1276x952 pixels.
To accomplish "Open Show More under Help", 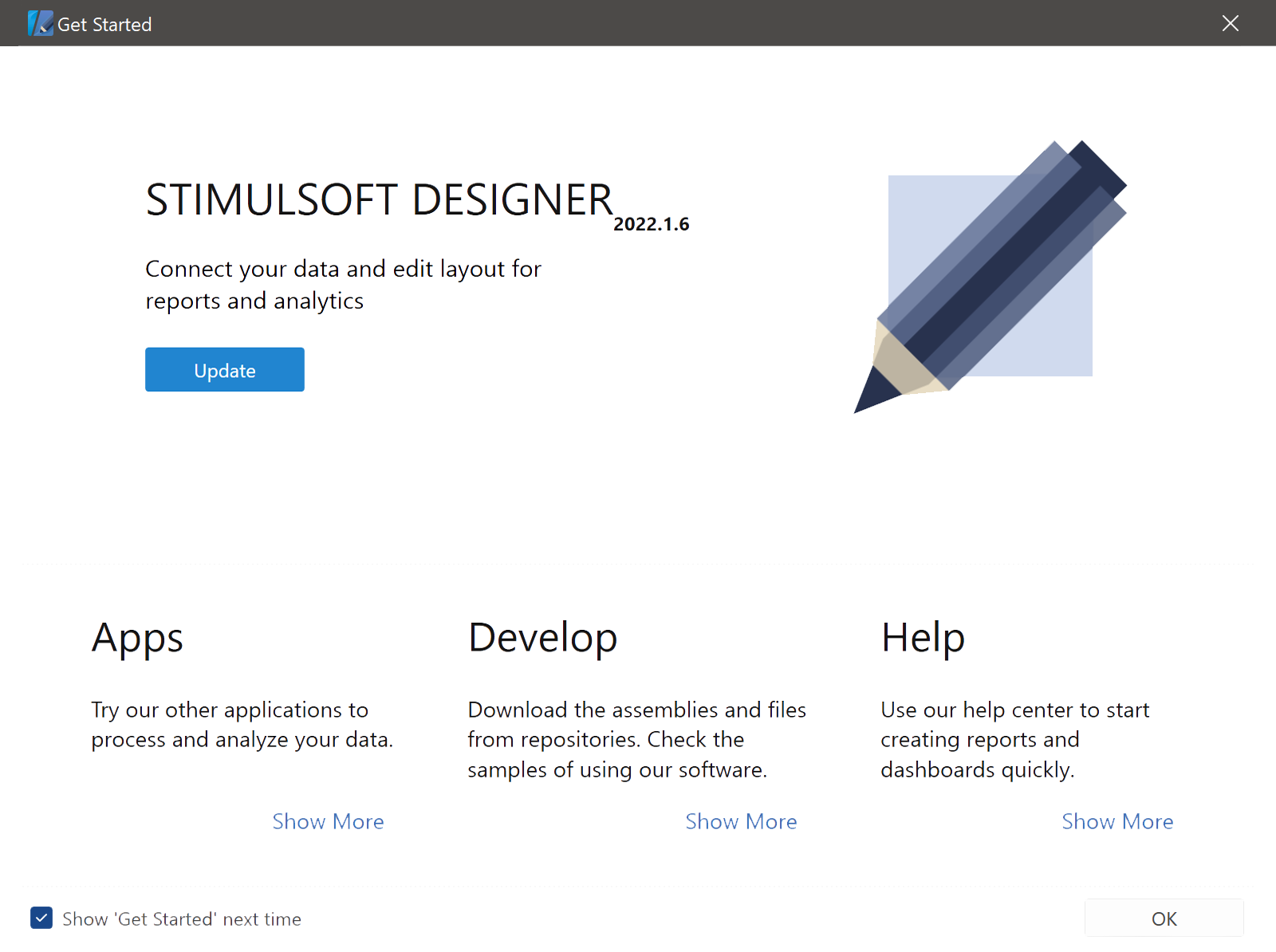I will point(1117,821).
